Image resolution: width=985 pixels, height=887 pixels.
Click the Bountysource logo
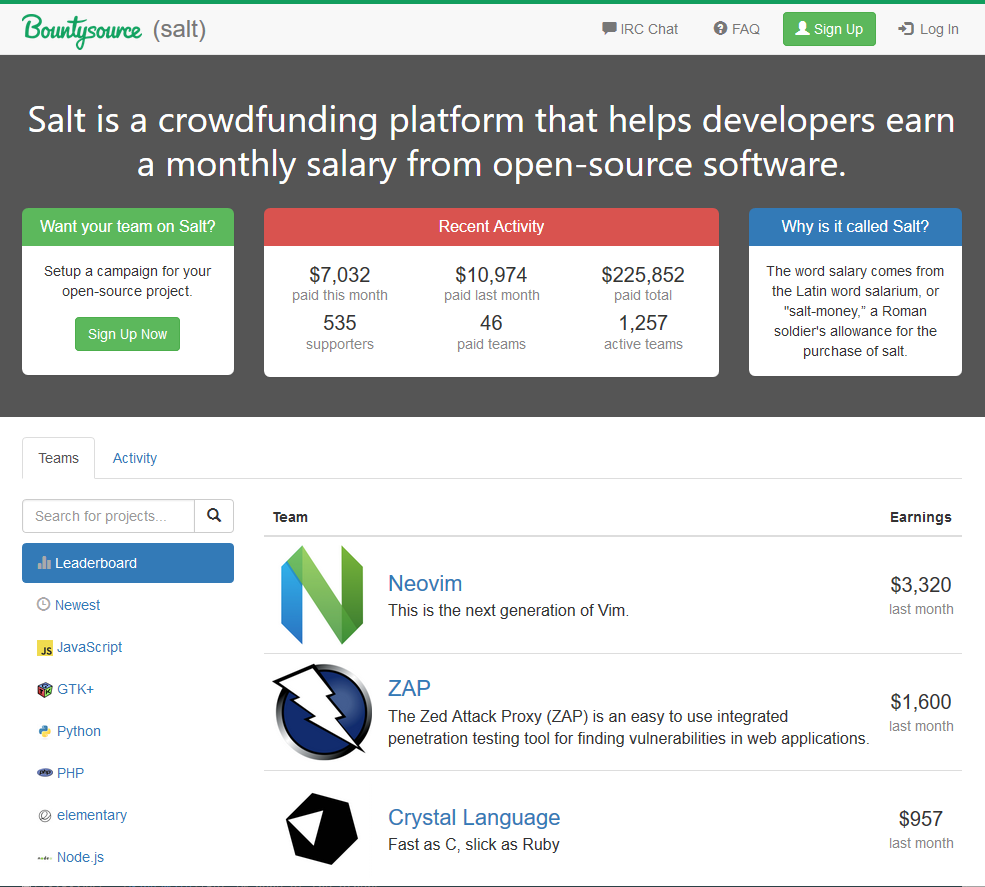(82, 30)
